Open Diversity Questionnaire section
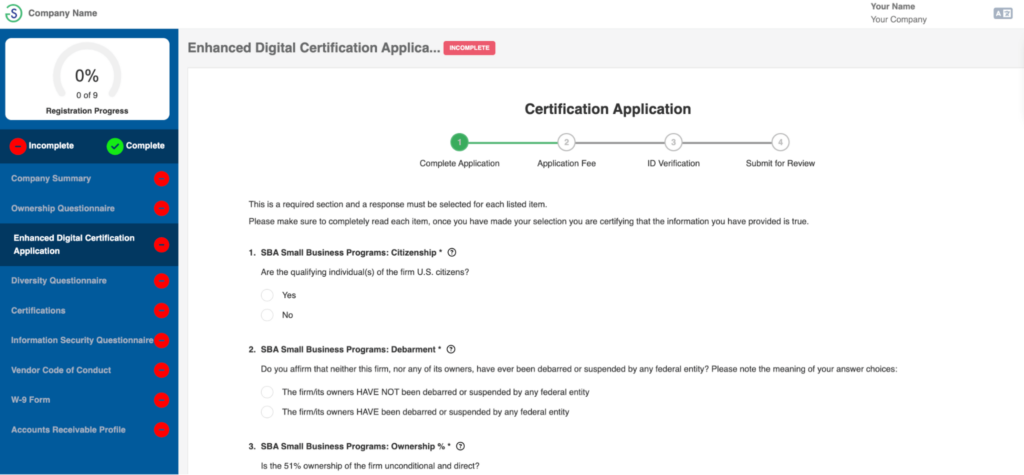 point(59,281)
